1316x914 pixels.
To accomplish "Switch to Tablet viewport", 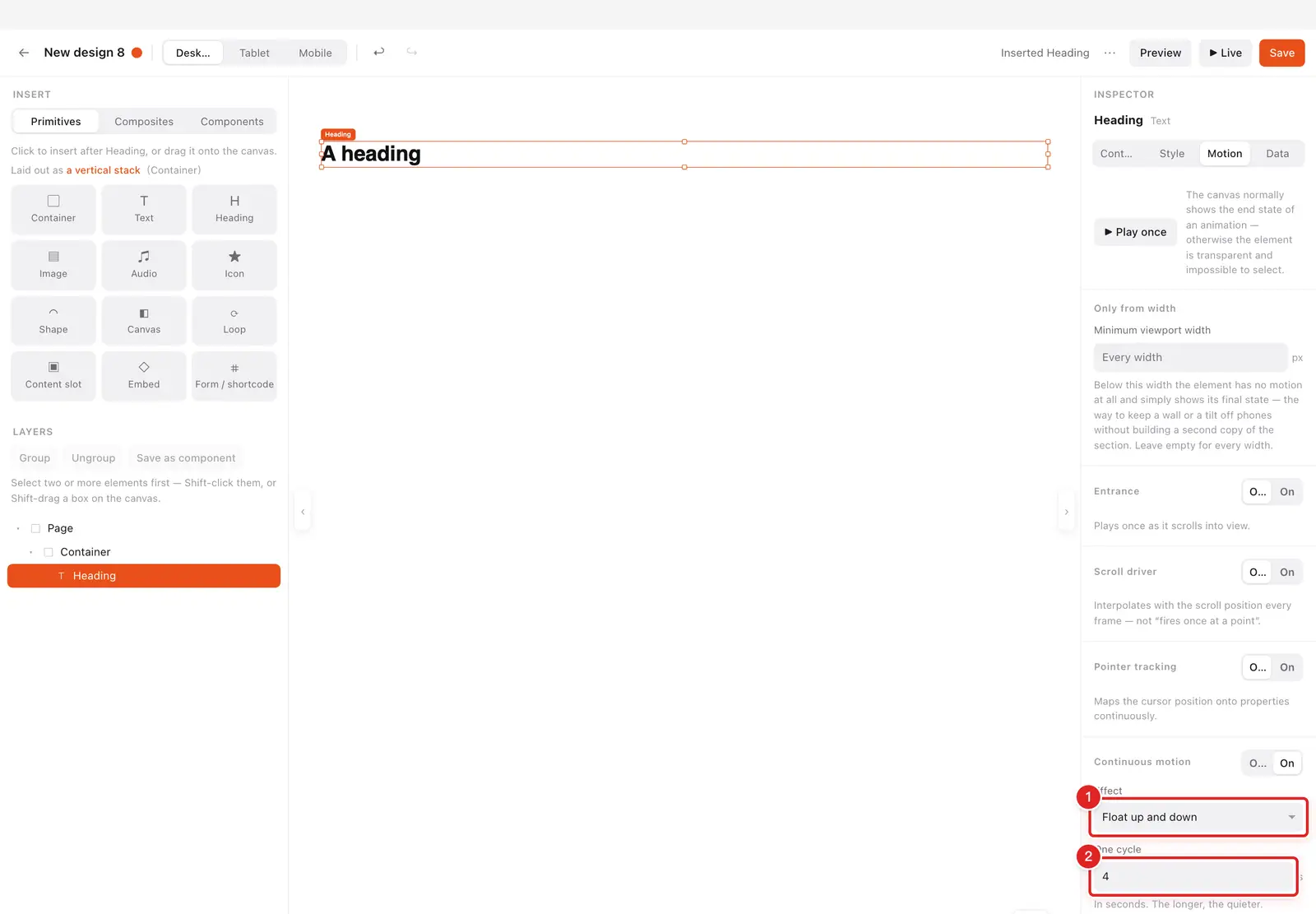I will click(x=254, y=53).
